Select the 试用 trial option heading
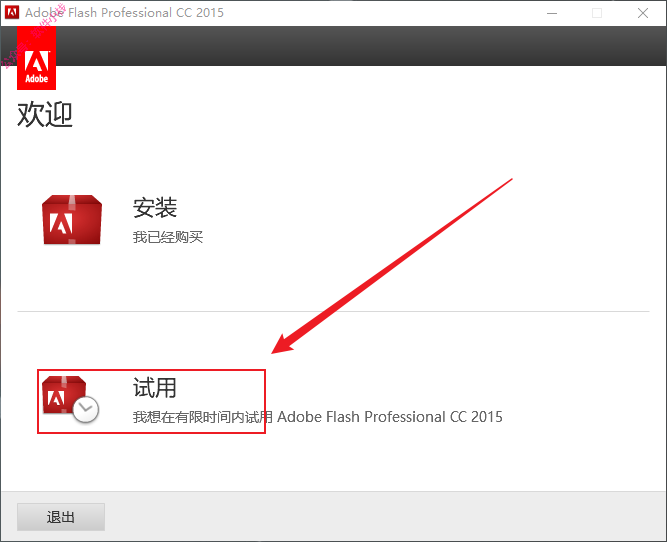The width and height of the screenshot is (667, 542). (x=155, y=388)
